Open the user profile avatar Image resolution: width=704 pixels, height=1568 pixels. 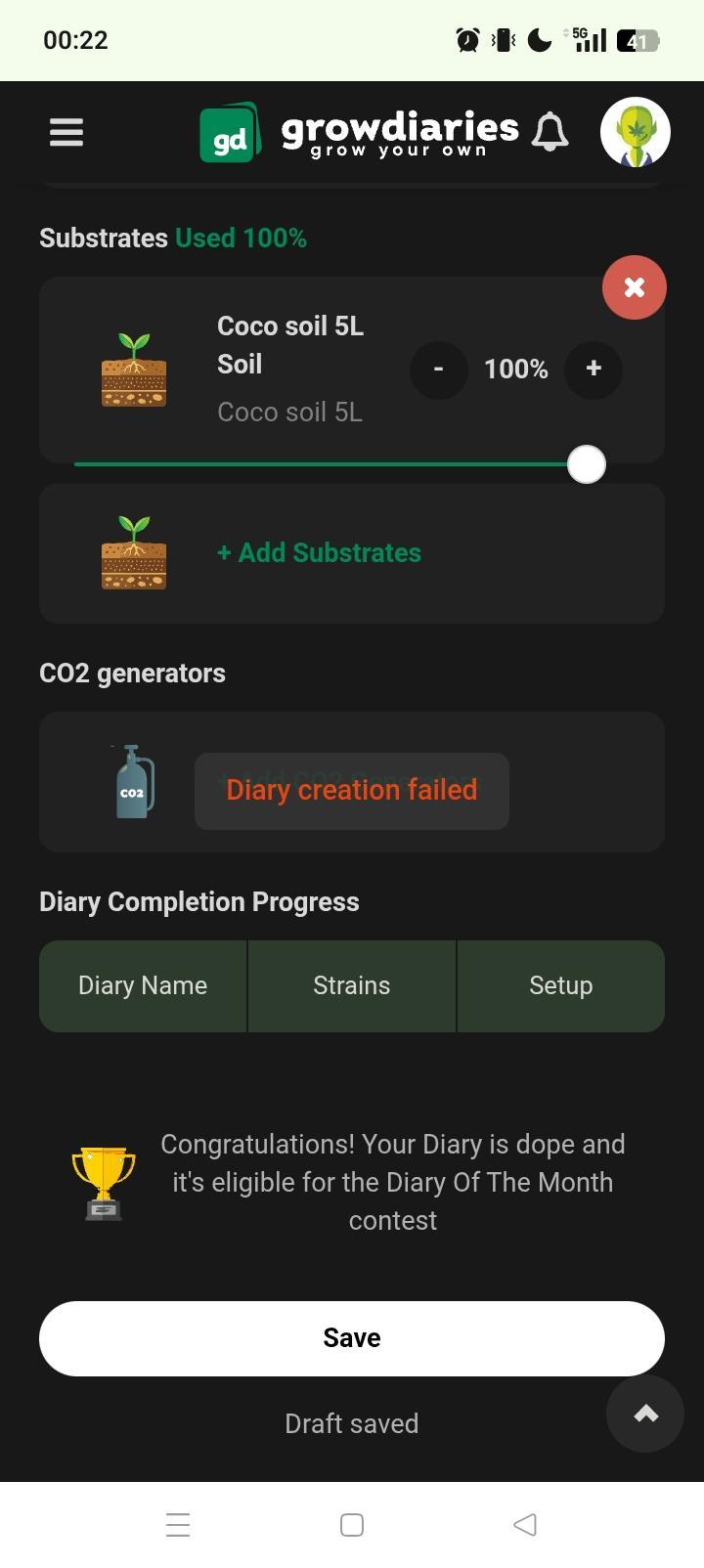click(x=635, y=132)
